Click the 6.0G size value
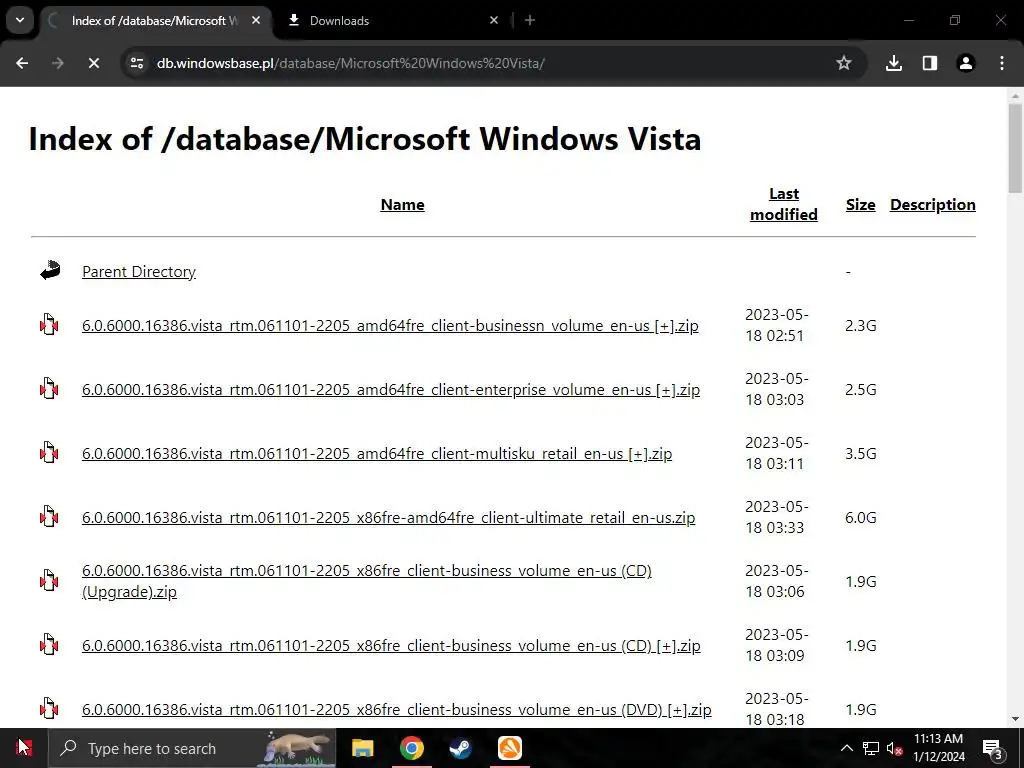 (861, 517)
